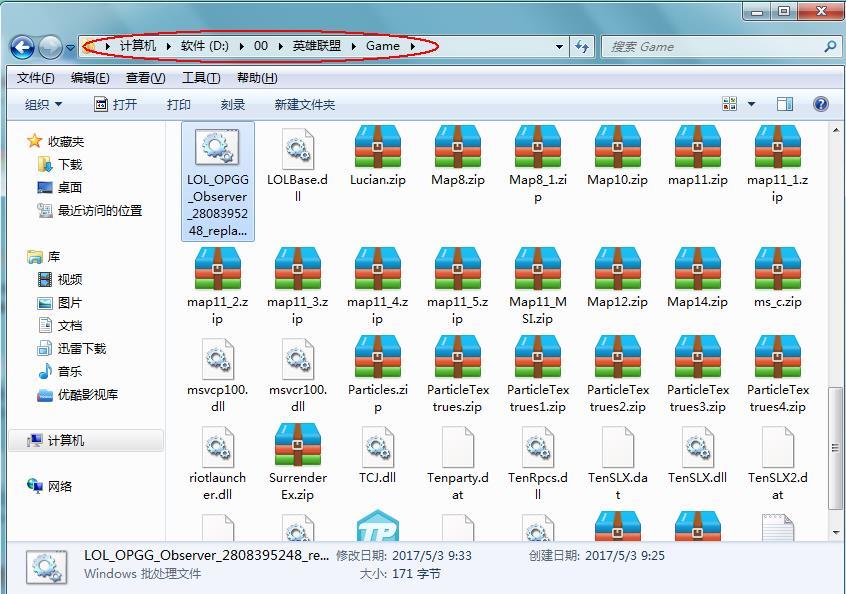
Task: Expand the 组织 dropdown
Action: pyautogui.click(x=43, y=104)
